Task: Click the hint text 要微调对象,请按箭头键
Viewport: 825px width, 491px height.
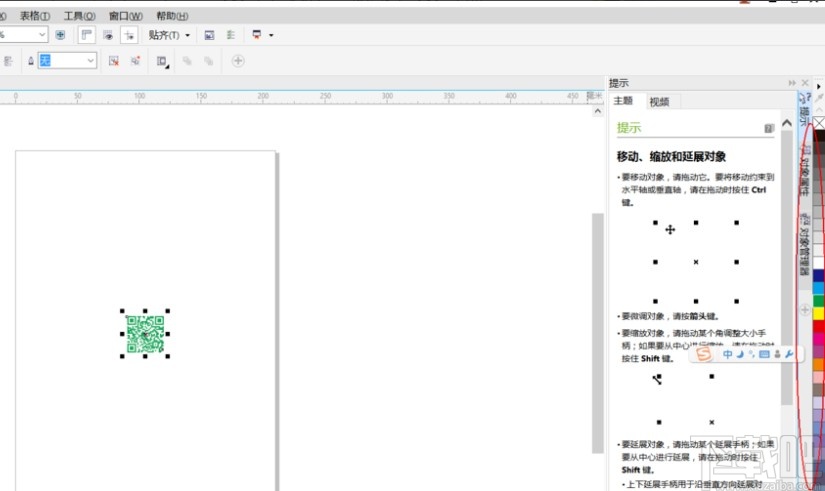Action: tap(670, 316)
